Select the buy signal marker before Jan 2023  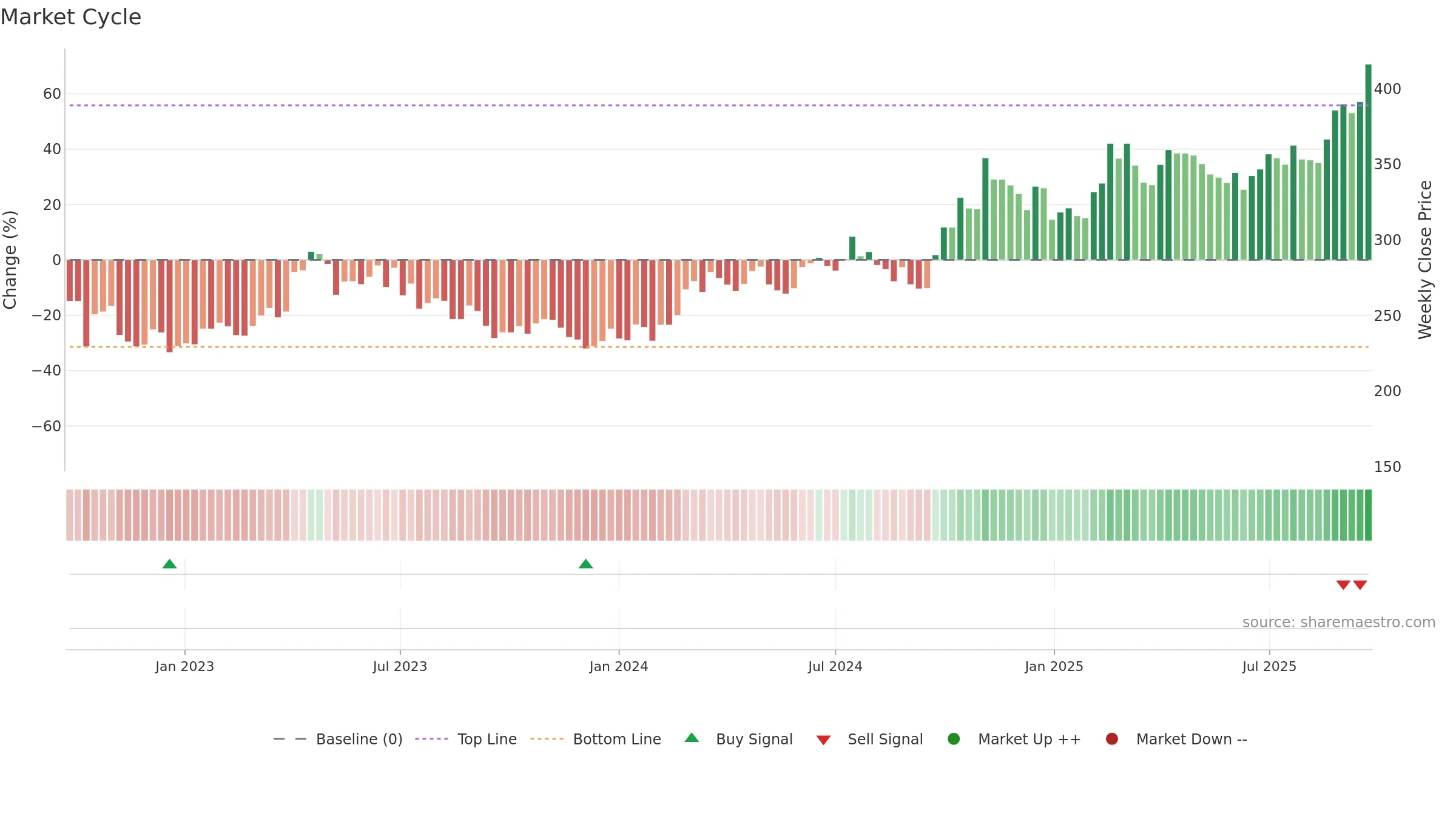pyautogui.click(x=170, y=564)
